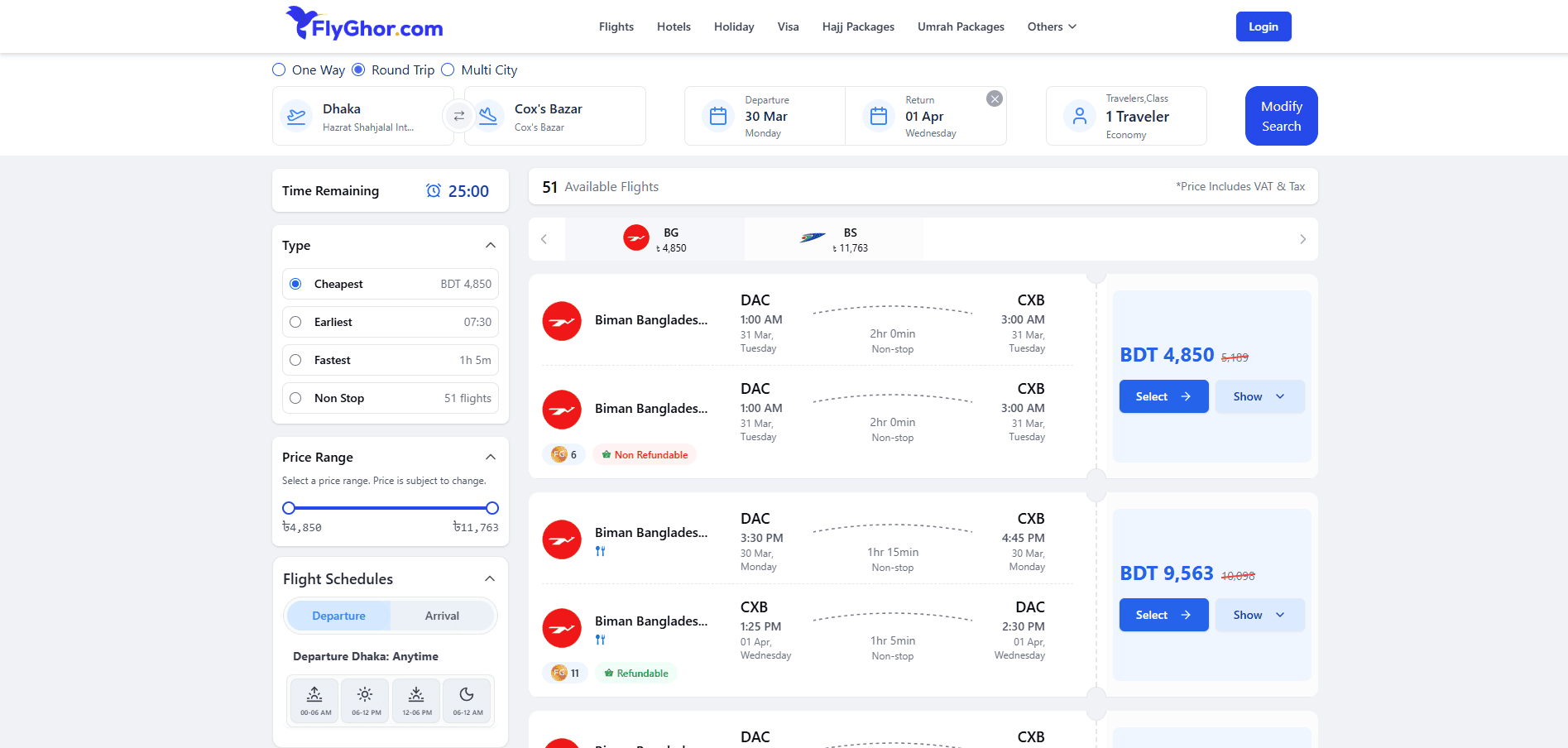Select the BDT 9,563 flight
1568x748 pixels.
1164,615
